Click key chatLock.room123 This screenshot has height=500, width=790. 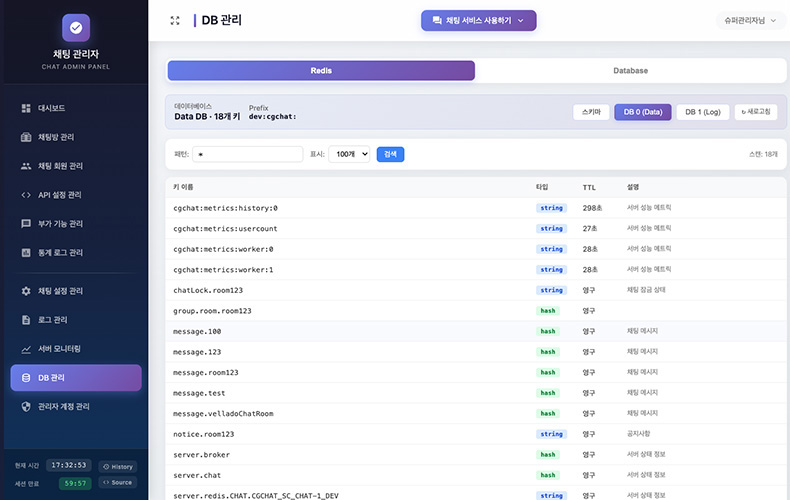tap(208, 290)
